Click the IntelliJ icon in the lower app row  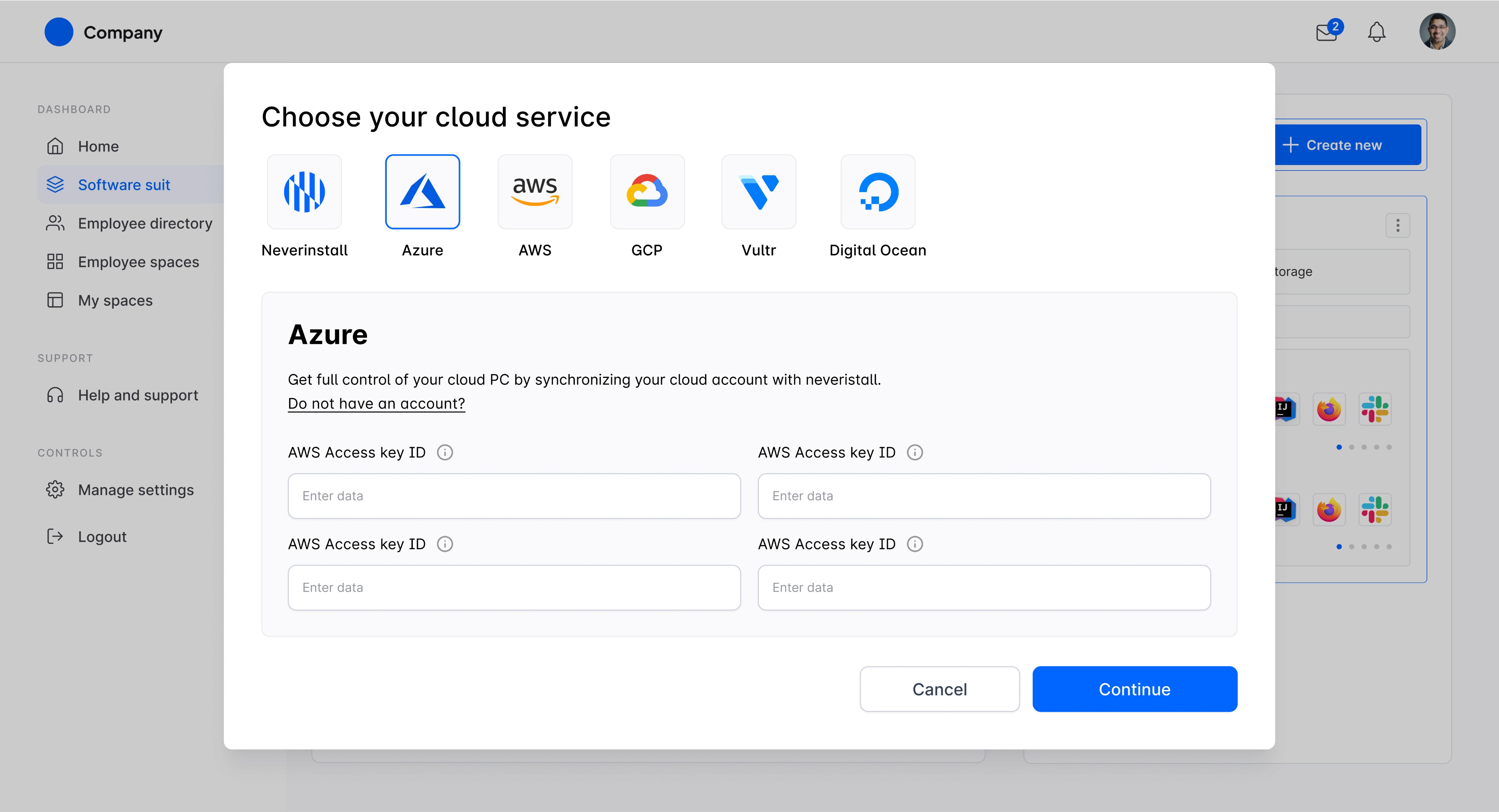pos(1287,509)
